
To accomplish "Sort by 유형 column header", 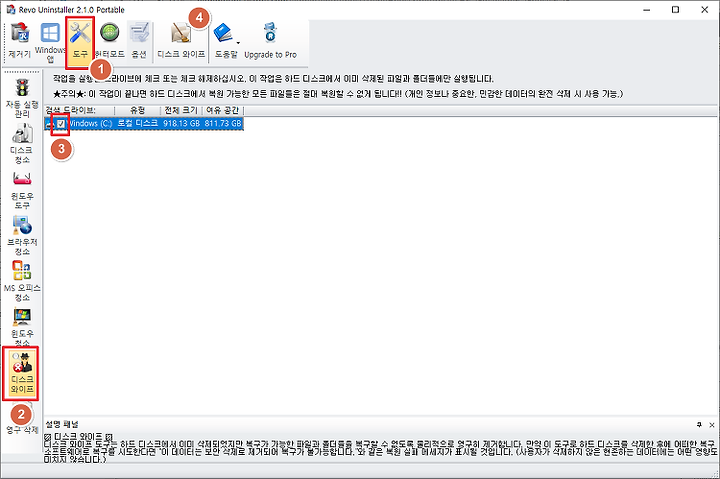I will (x=137, y=110).
